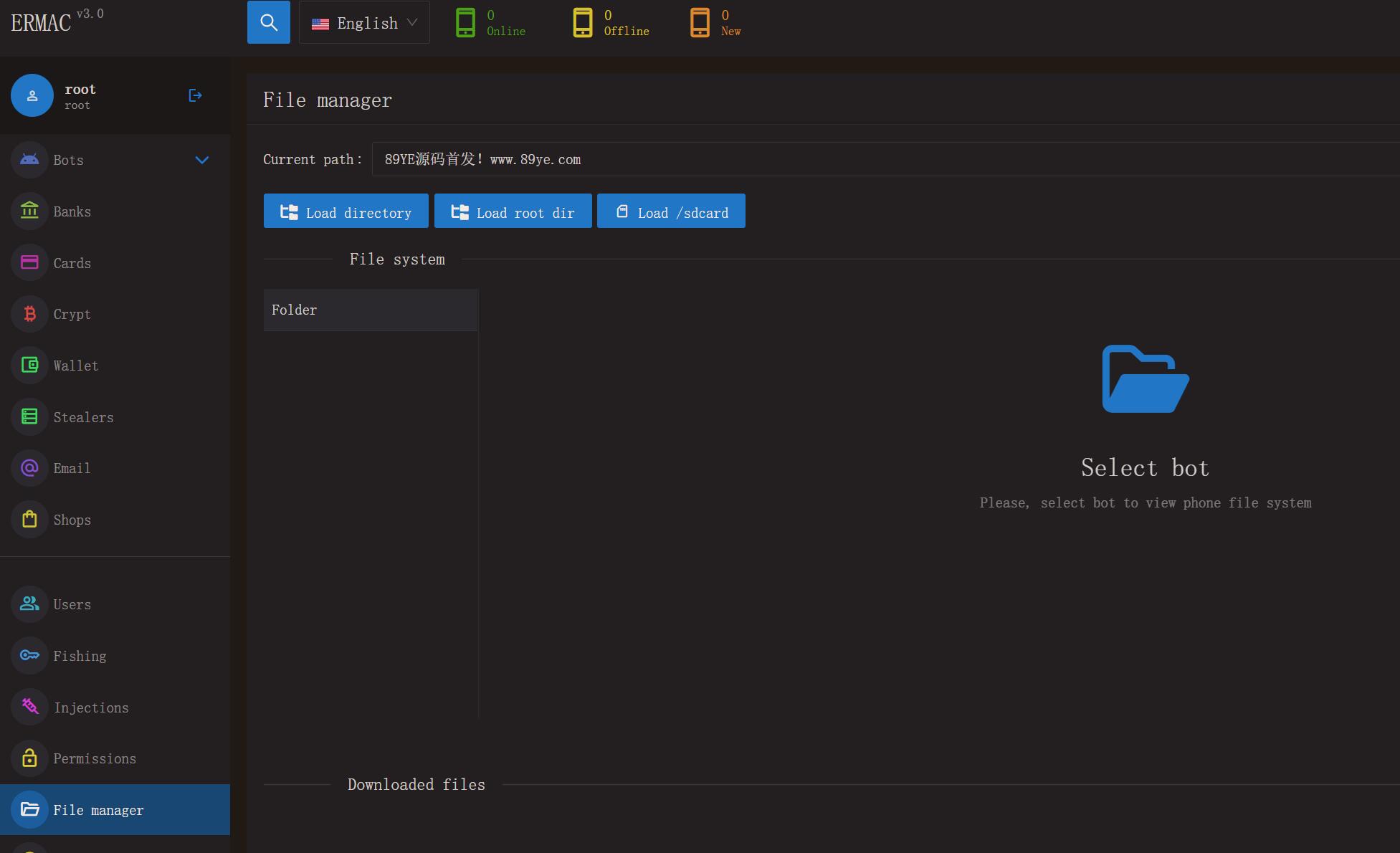This screenshot has height=853, width=1400.
Task: Click into the Current path field
Action: point(885,159)
